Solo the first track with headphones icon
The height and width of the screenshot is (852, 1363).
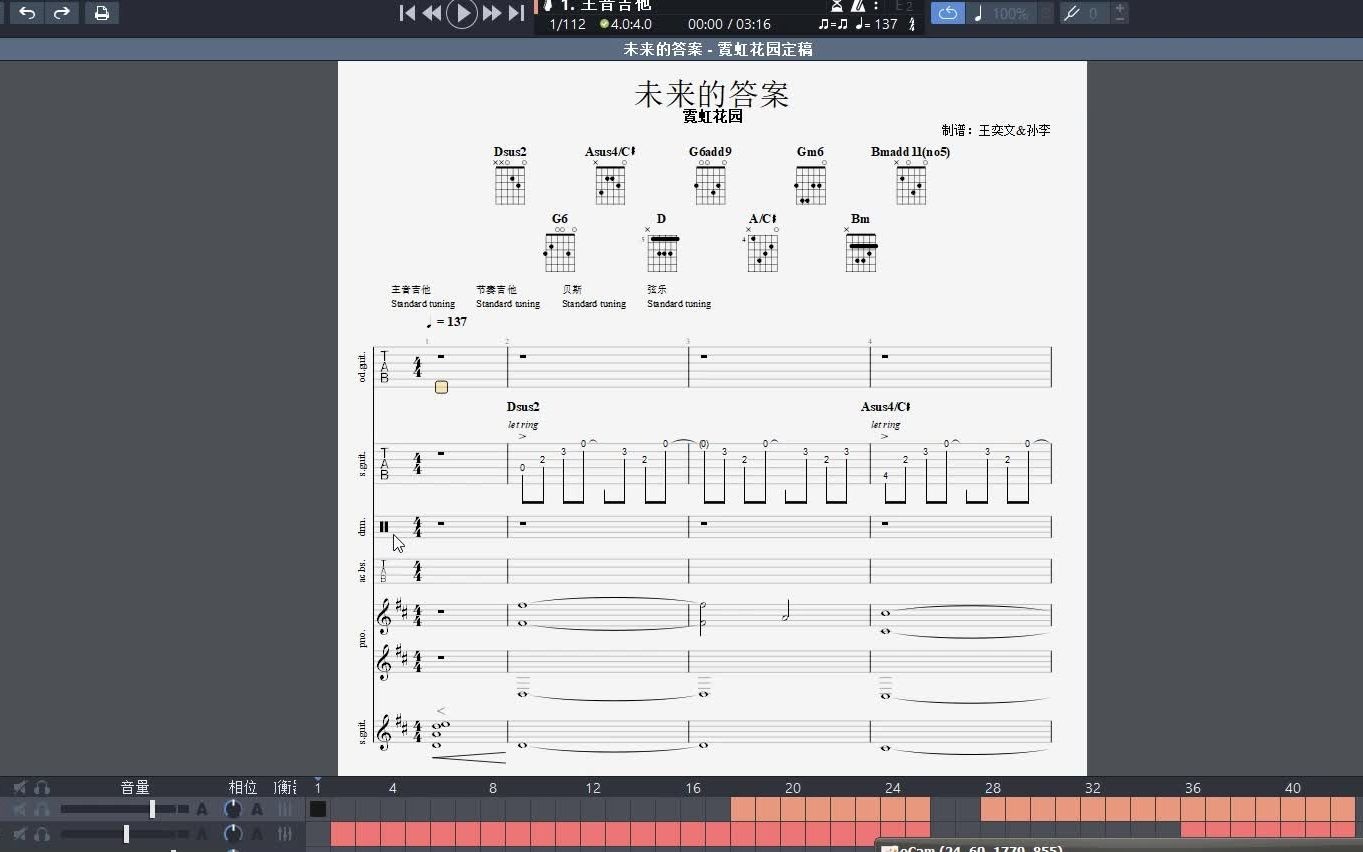[x=42, y=809]
